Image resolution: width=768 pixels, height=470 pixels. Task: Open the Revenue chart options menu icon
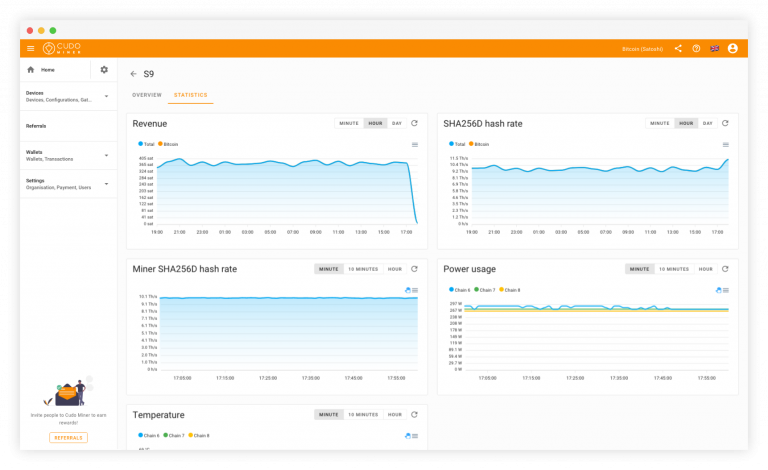point(415,144)
